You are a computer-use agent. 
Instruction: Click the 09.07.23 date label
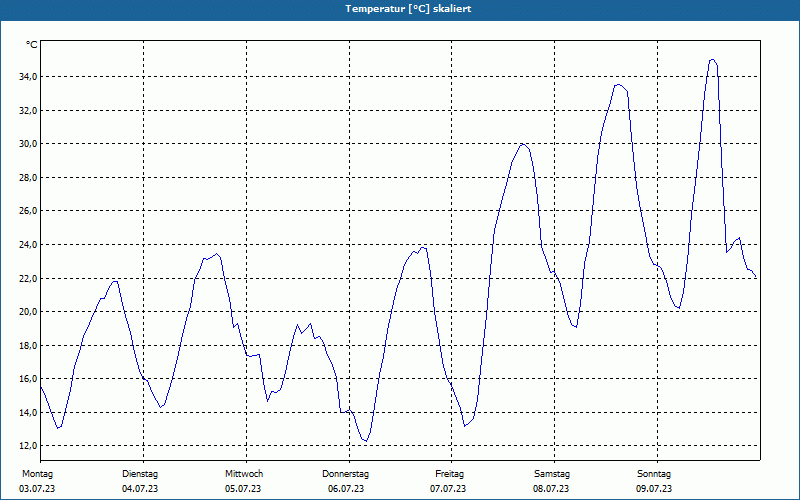tap(654, 489)
